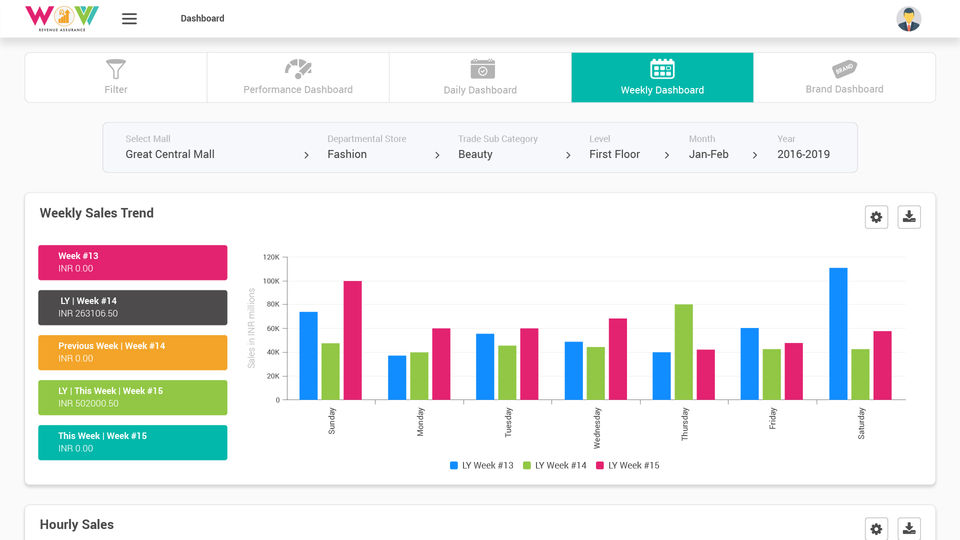Toggle the LY Week #14 legend entry
The height and width of the screenshot is (540, 960).
click(x=555, y=465)
